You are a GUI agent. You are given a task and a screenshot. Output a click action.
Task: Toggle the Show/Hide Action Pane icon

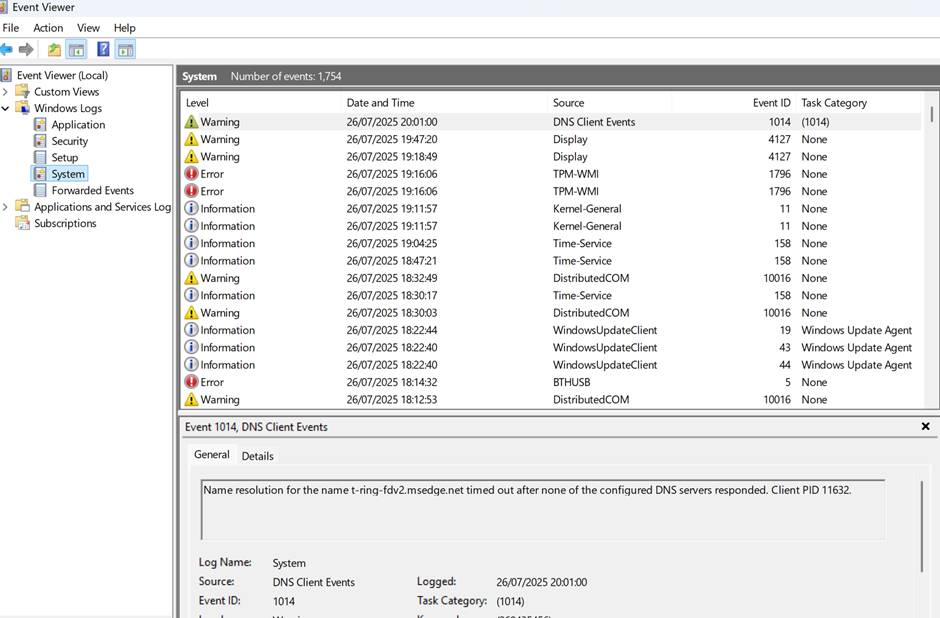pos(125,50)
